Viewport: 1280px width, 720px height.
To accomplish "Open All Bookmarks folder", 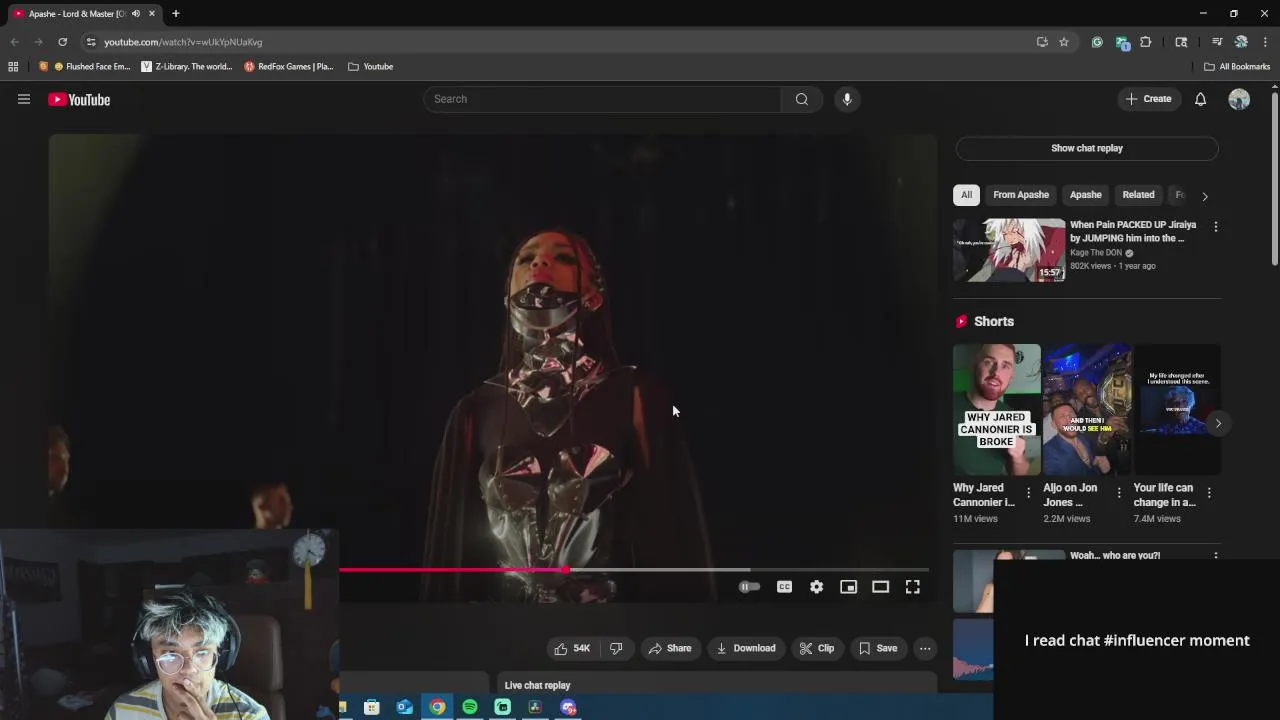I will [x=1236, y=67].
